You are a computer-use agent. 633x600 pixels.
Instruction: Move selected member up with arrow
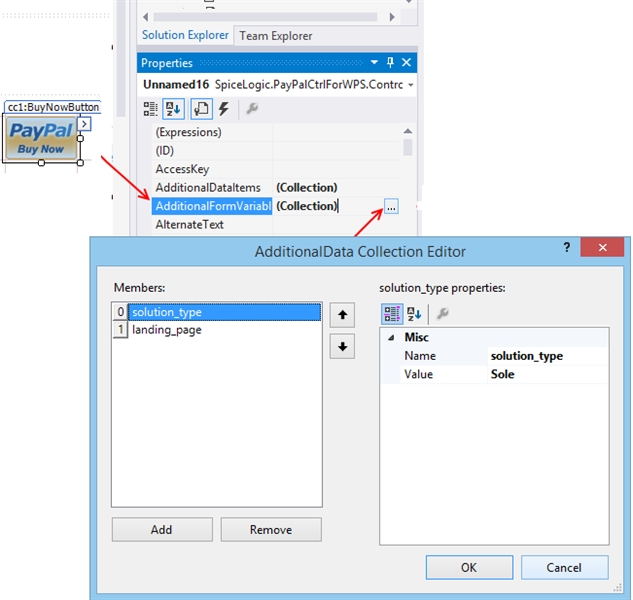coord(343,315)
